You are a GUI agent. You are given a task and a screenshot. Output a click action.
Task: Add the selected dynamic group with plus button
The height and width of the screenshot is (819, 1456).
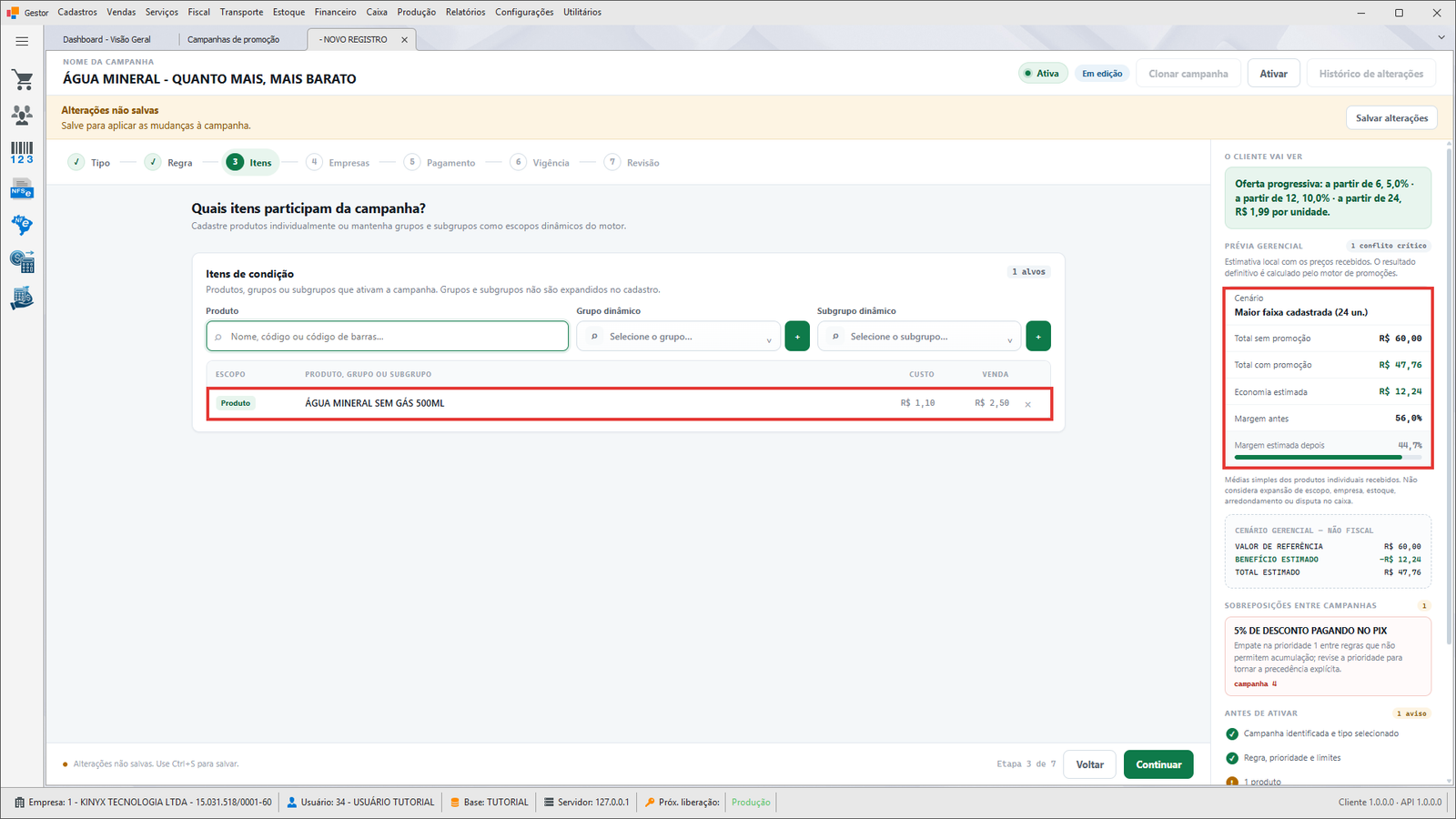(x=797, y=336)
